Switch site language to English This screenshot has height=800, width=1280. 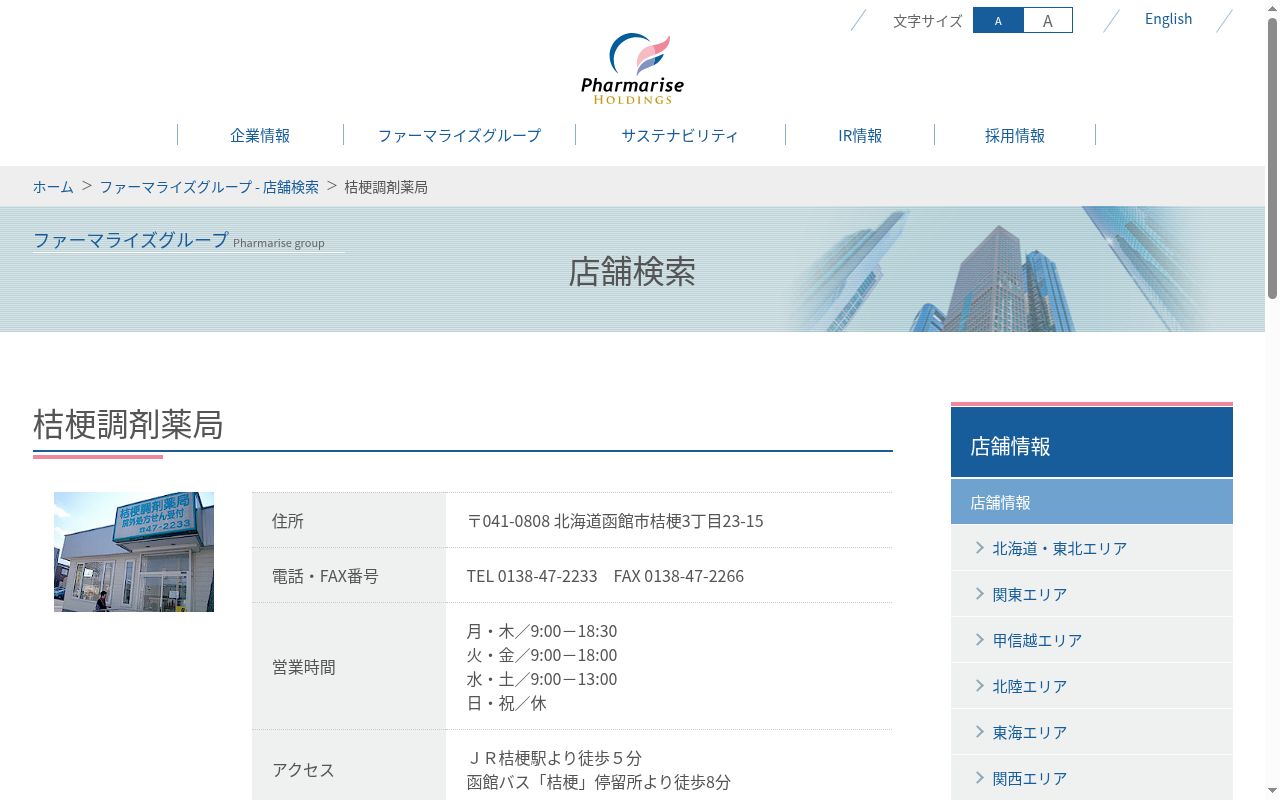click(1168, 19)
